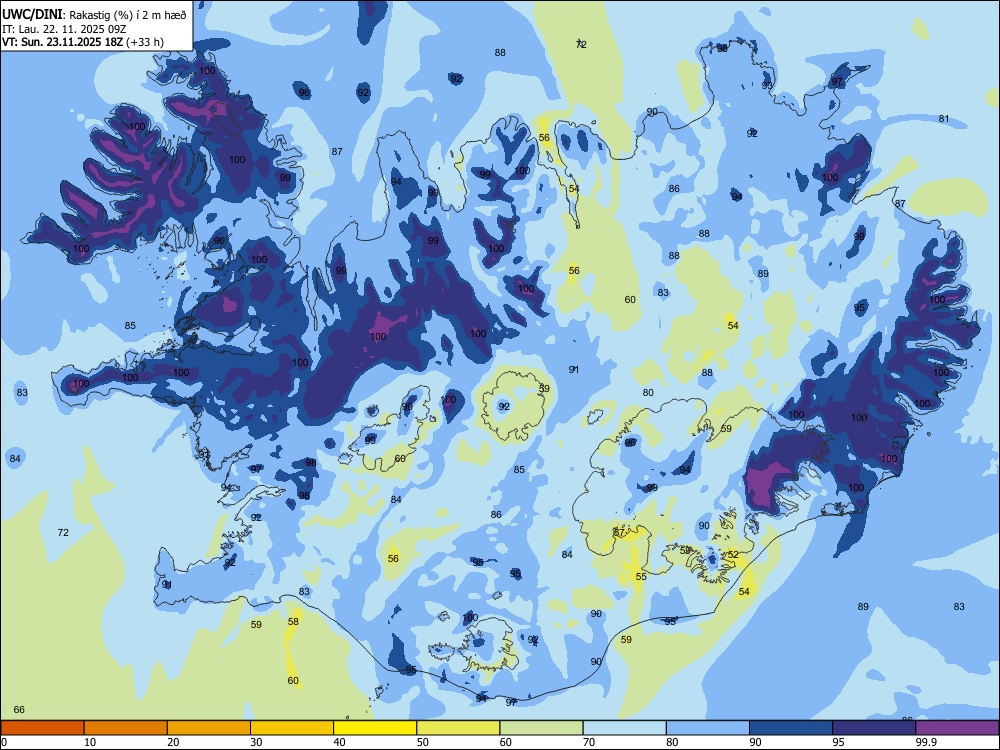Click the red-orange 0–10 legend swatch
1000x750 pixels.
42,728
